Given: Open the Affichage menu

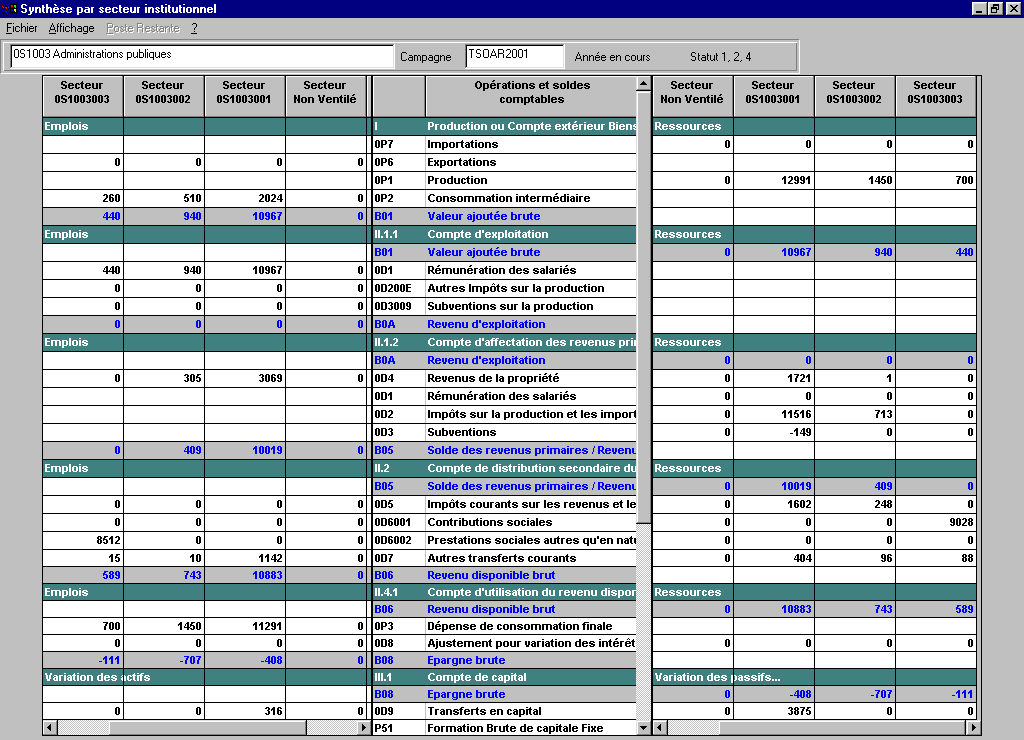Looking at the screenshot, I should [x=71, y=28].
